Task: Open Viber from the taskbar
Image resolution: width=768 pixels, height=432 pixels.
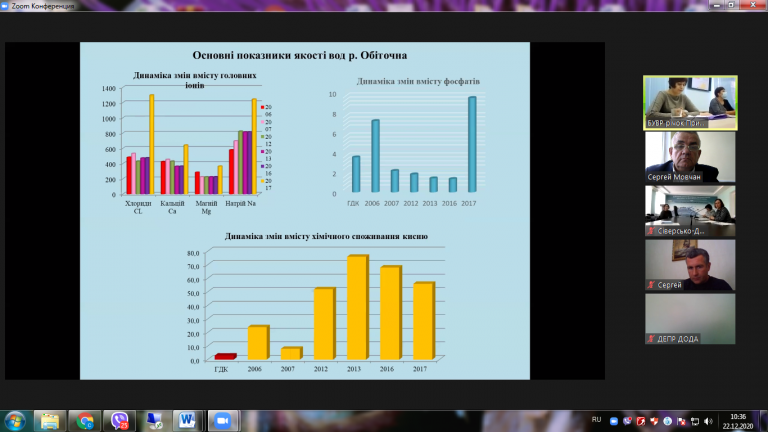Action: [x=120, y=421]
